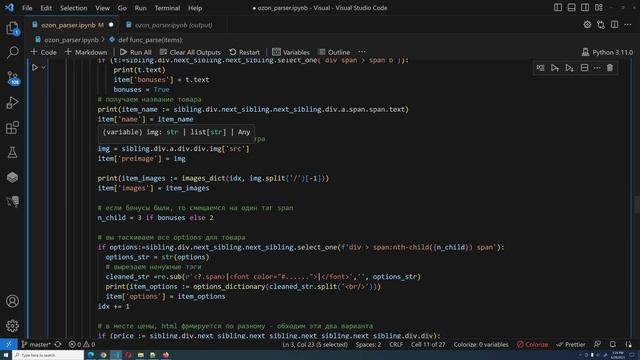Open notebook toolbar overflow ellipsis
640x360 pixels.
point(362,52)
